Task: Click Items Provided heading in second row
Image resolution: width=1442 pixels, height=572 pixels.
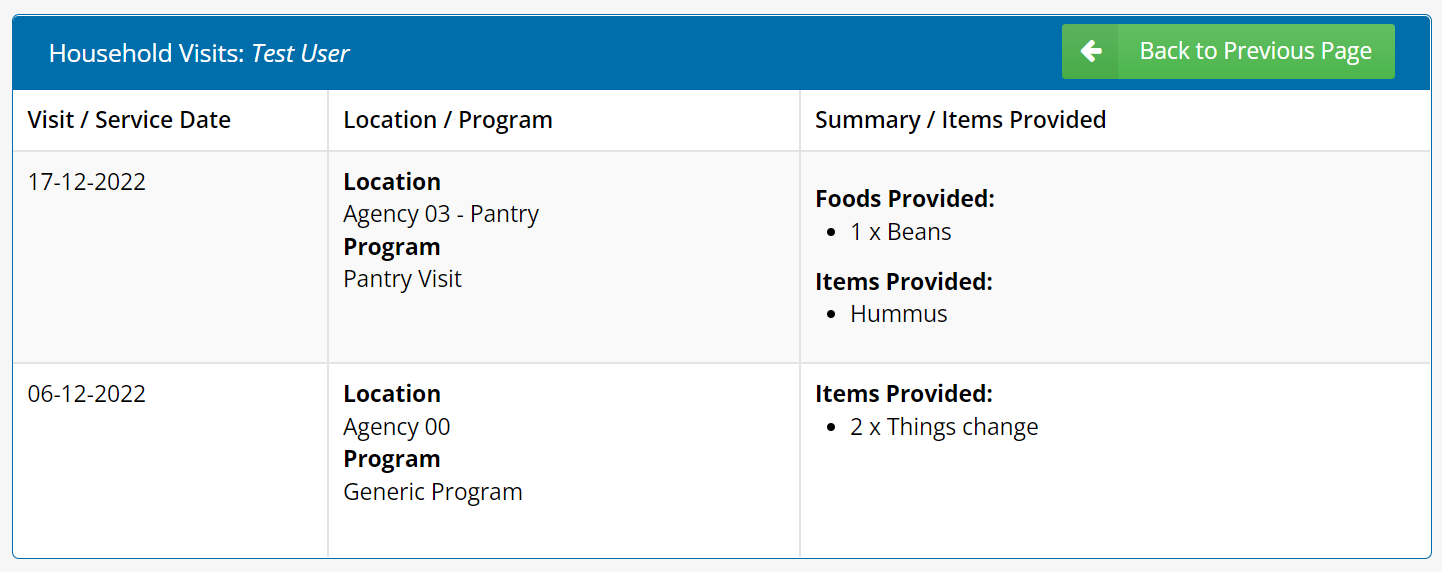Action: [x=903, y=394]
